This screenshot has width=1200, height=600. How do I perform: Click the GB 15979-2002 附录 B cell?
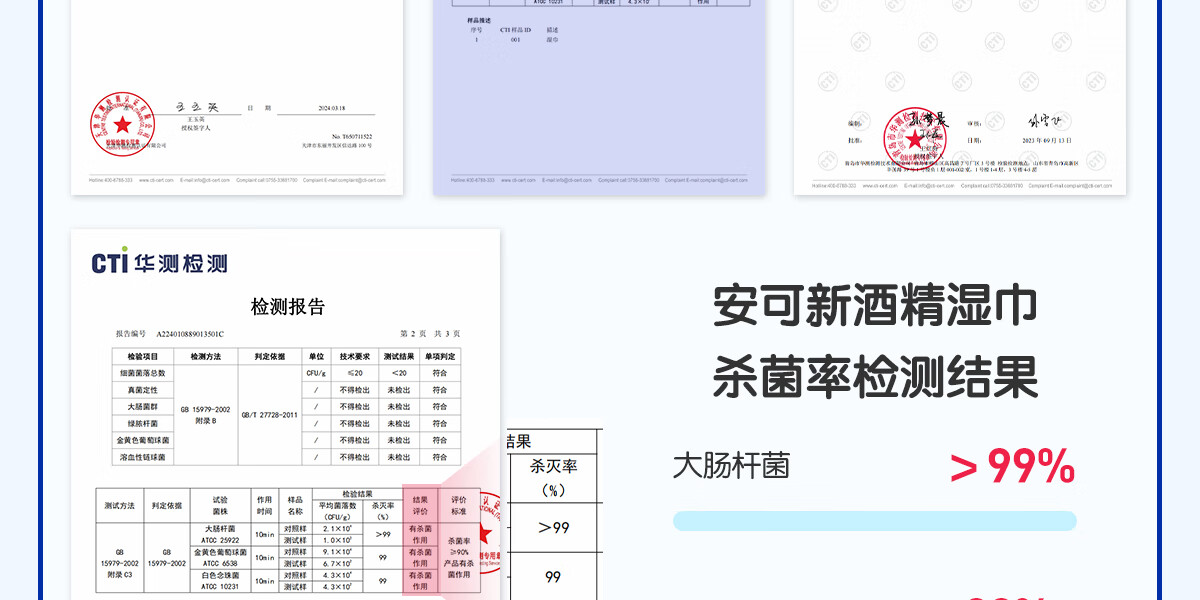coord(205,415)
